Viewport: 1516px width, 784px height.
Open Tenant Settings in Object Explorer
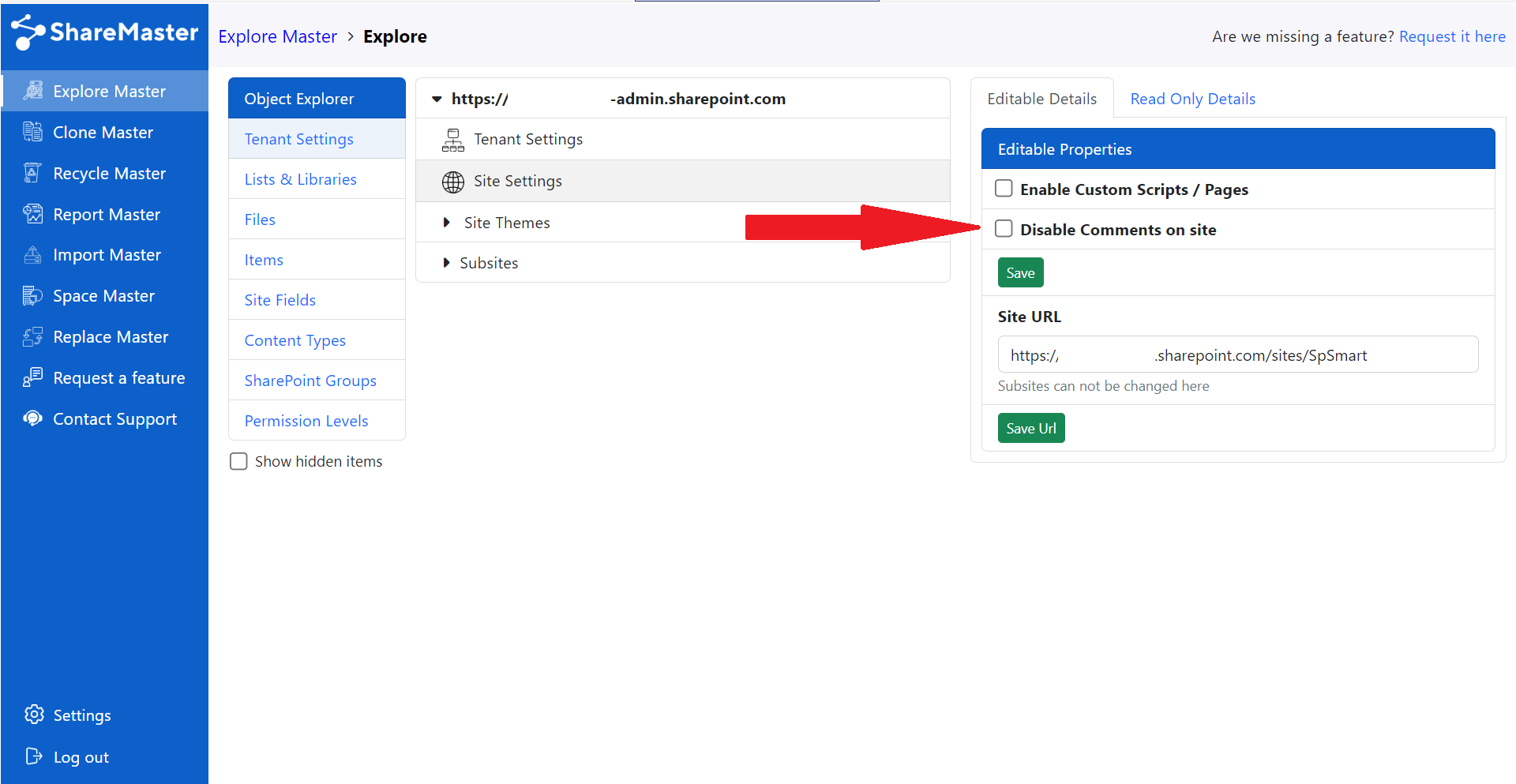point(317,139)
